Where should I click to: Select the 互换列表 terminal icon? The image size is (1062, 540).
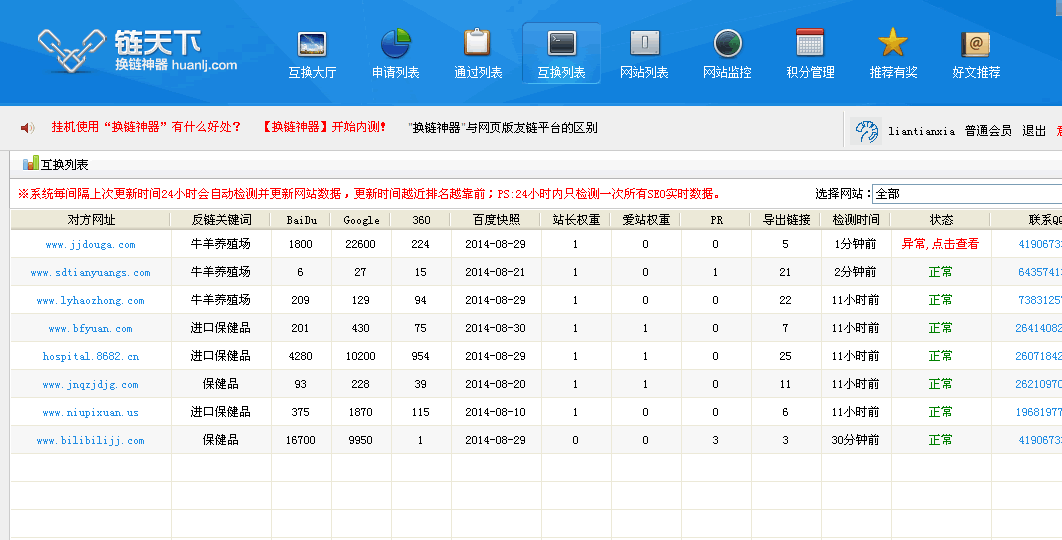(x=561, y=43)
